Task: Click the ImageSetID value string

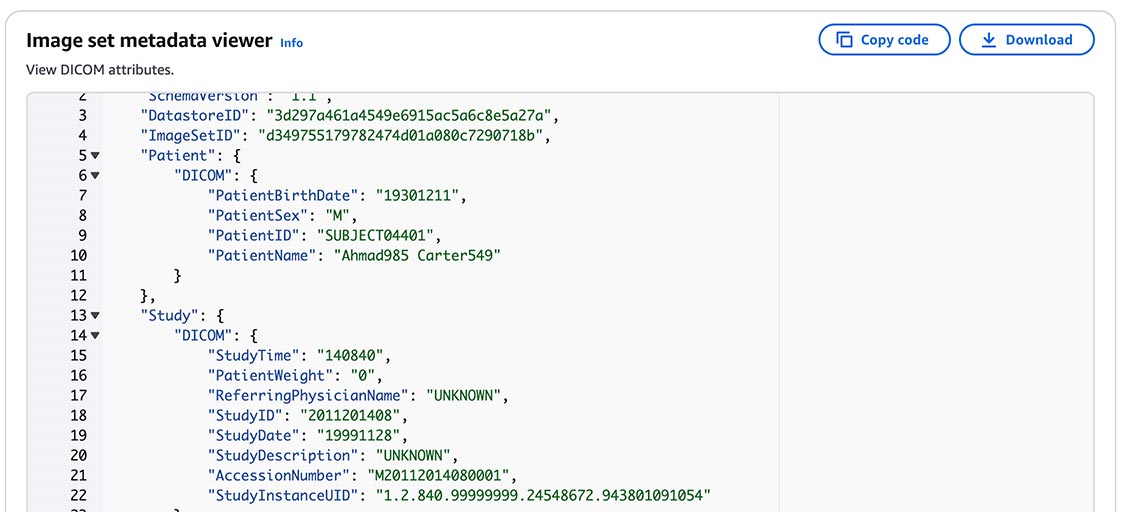Action: (400, 135)
